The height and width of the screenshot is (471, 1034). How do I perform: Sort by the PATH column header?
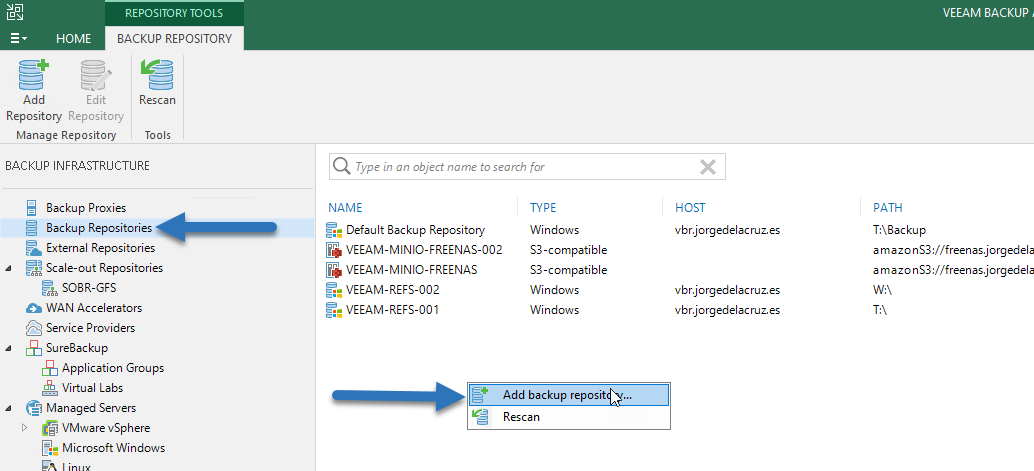888,208
